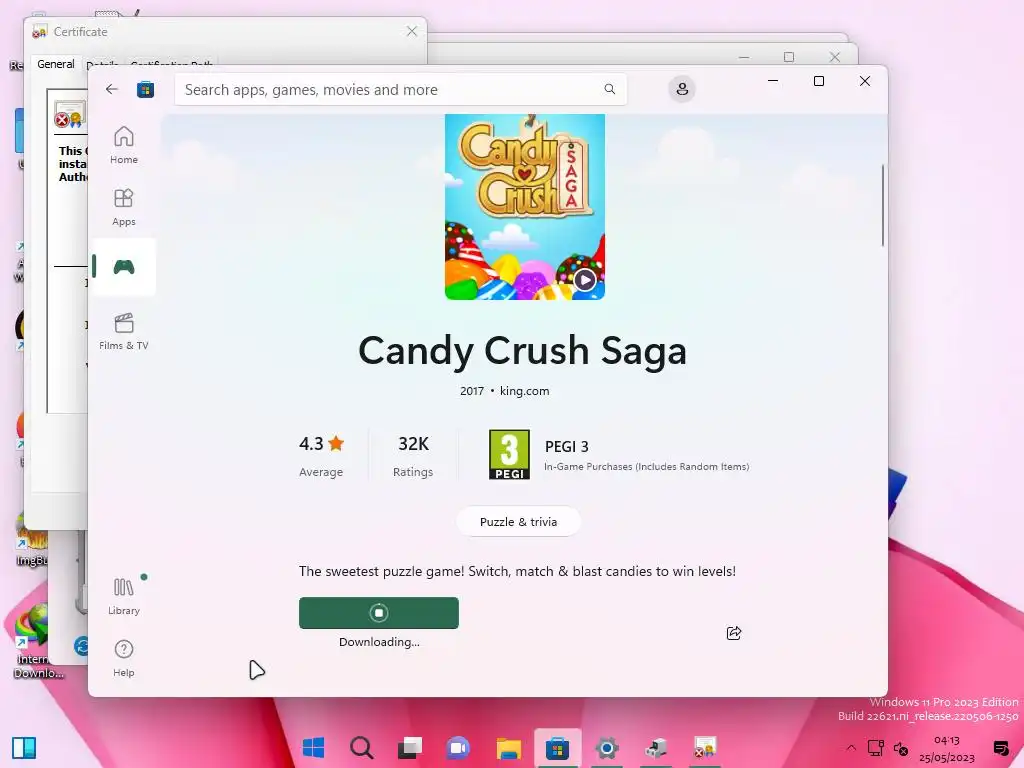Open the Chat app on the taskbar
Viewport: 1024px width, 768px height.
[x=458, y=747]
